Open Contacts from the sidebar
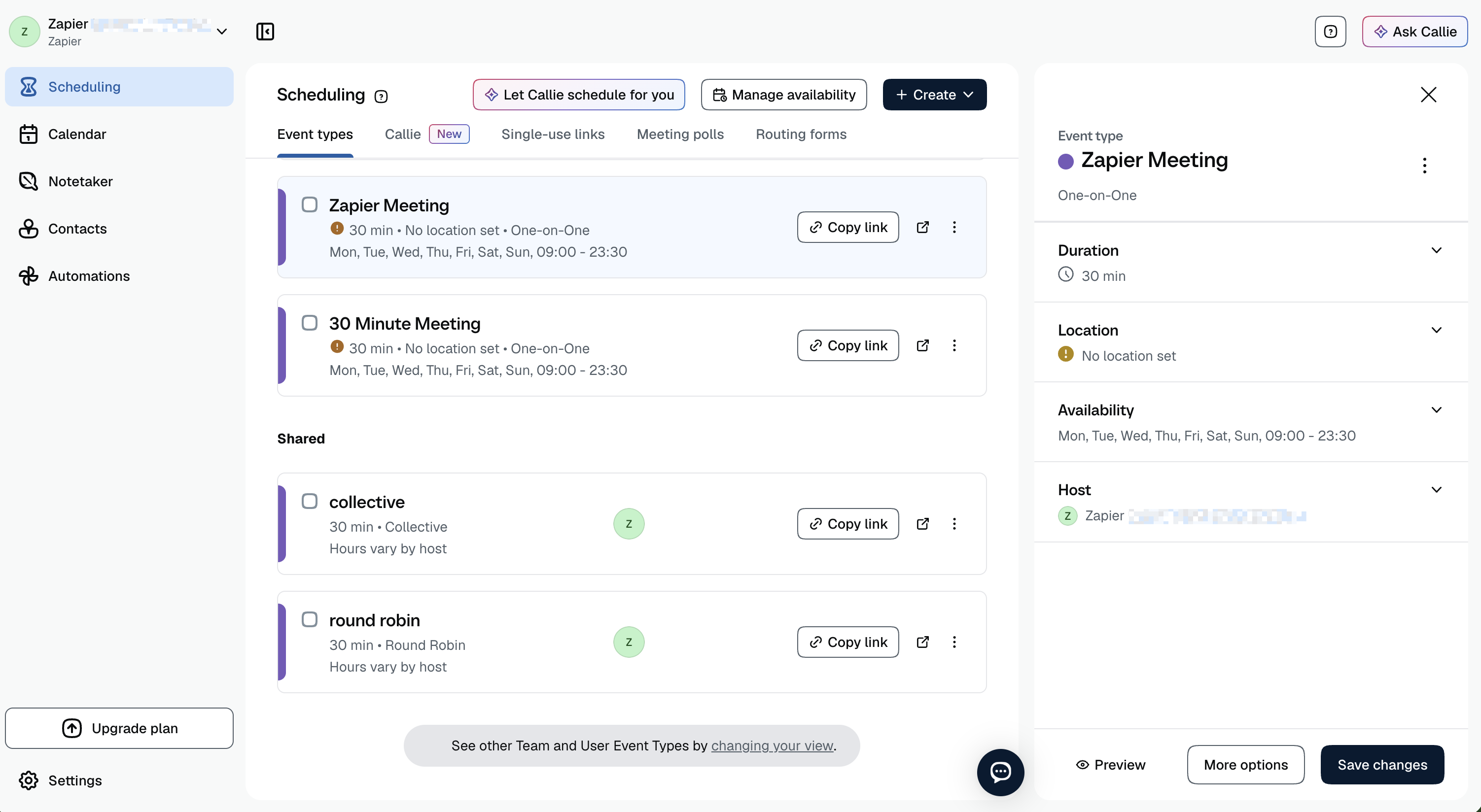Image resolution: width=1481 pixels, height=812 pixels. coord(119,229)
